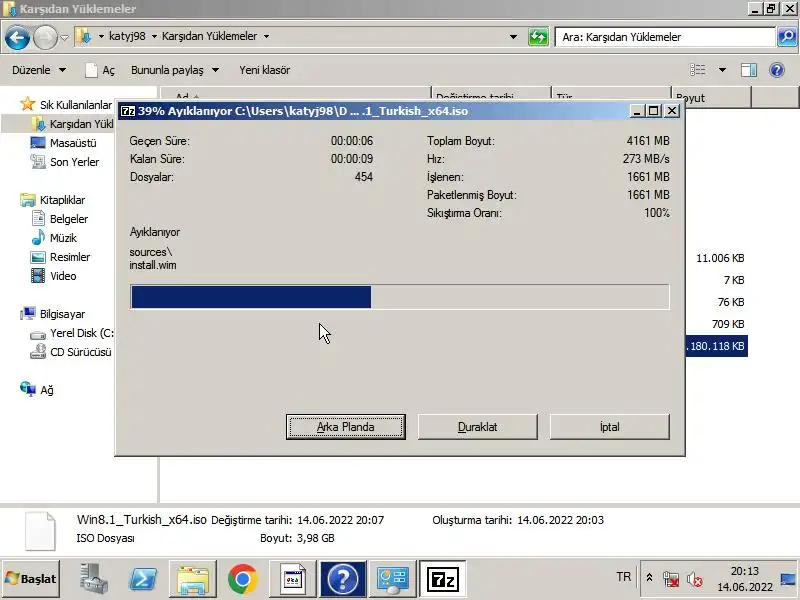The width and height of the screenshot is (800, 600).
Task: Show hidden tray icons arrow
Action: pos(649,578)
